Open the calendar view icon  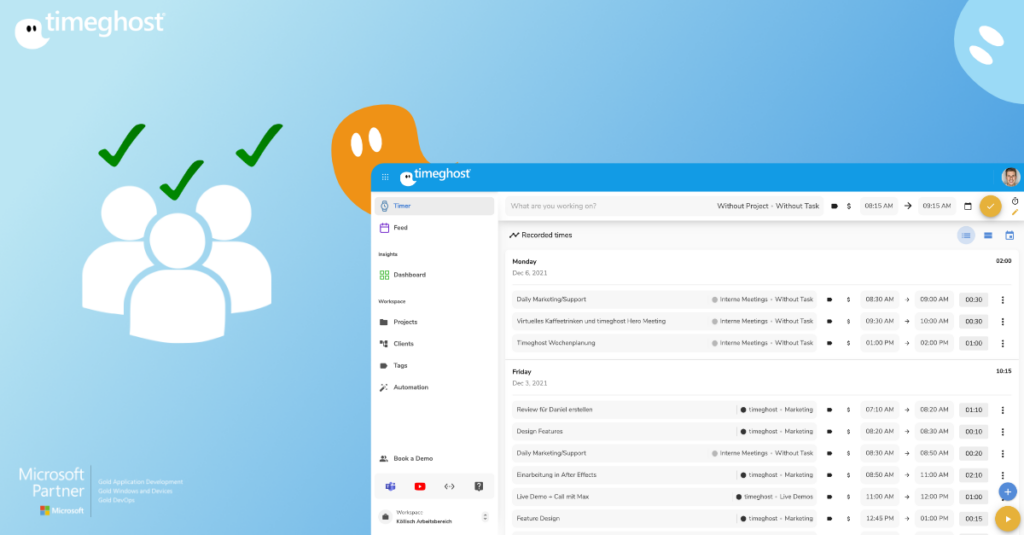[x=1009, y=235]
